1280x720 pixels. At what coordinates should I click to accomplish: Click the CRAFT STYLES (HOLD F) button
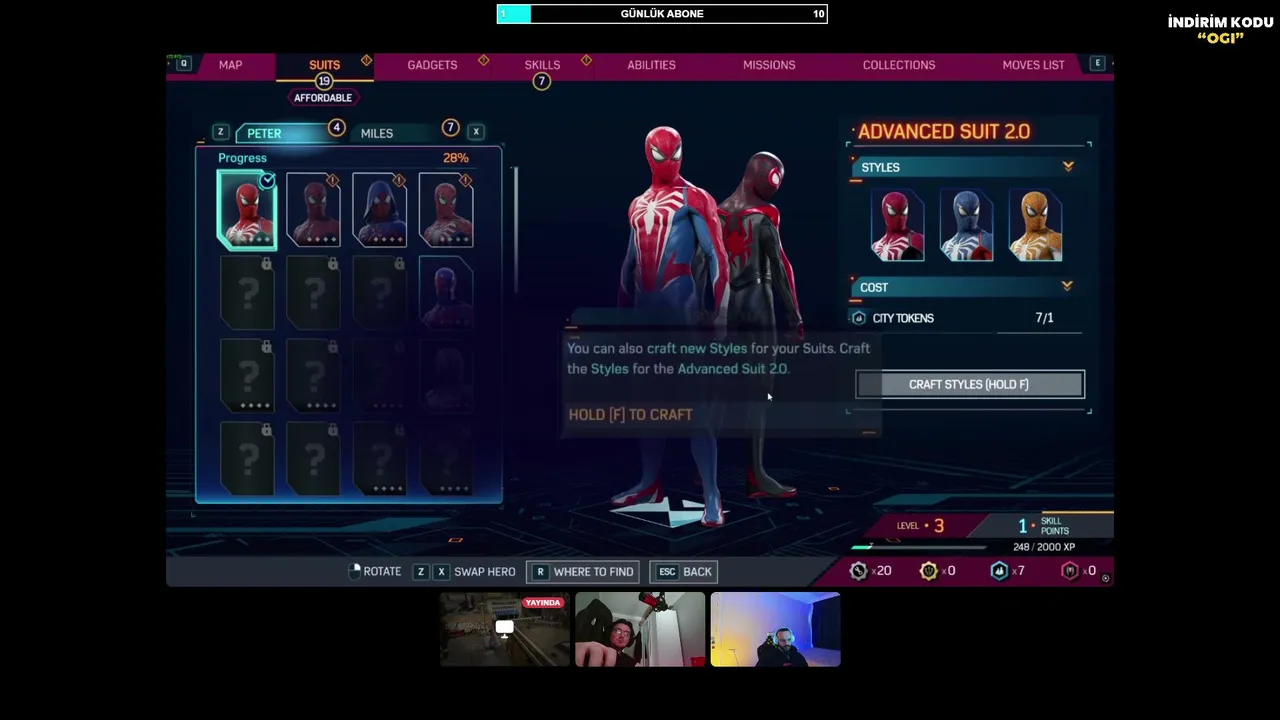point(969,384)
